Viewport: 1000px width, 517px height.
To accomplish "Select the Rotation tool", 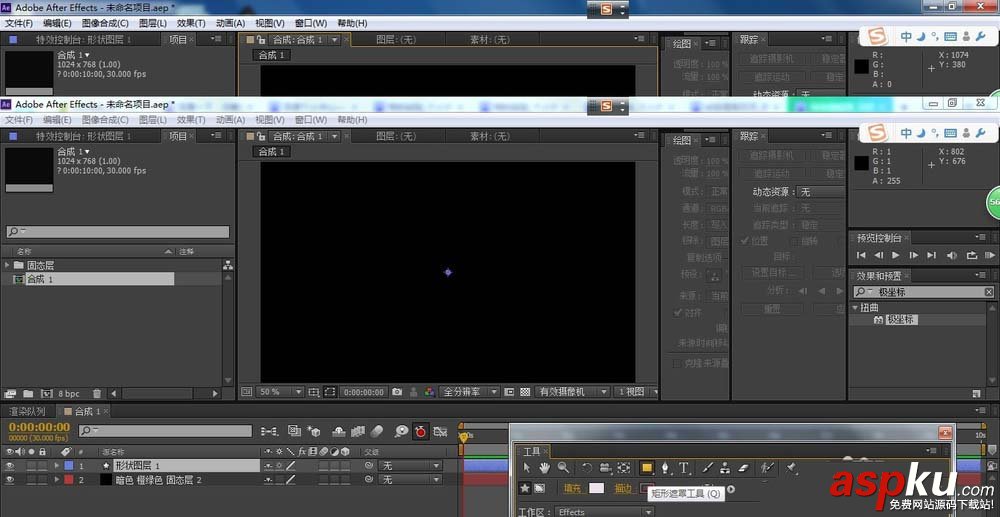I will pos(588,468).
